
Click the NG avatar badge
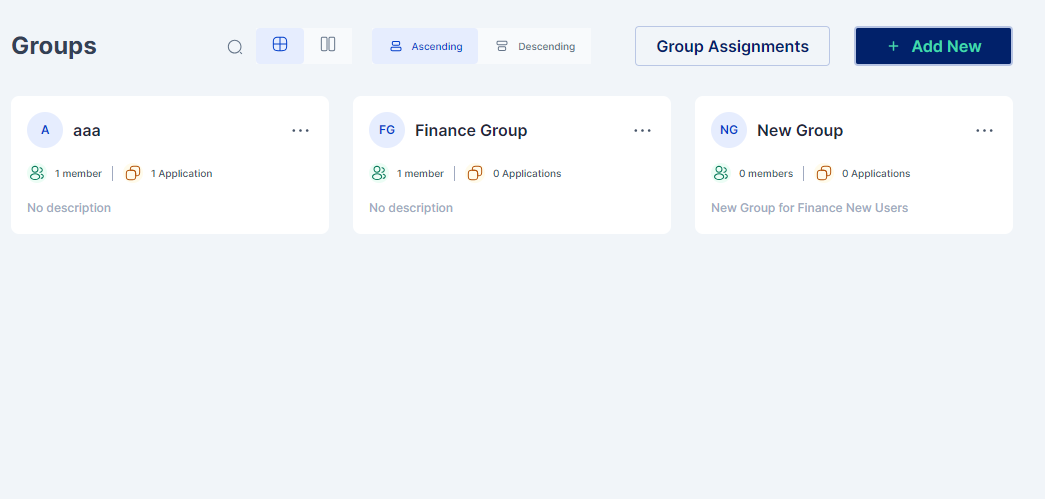[729, 130]
